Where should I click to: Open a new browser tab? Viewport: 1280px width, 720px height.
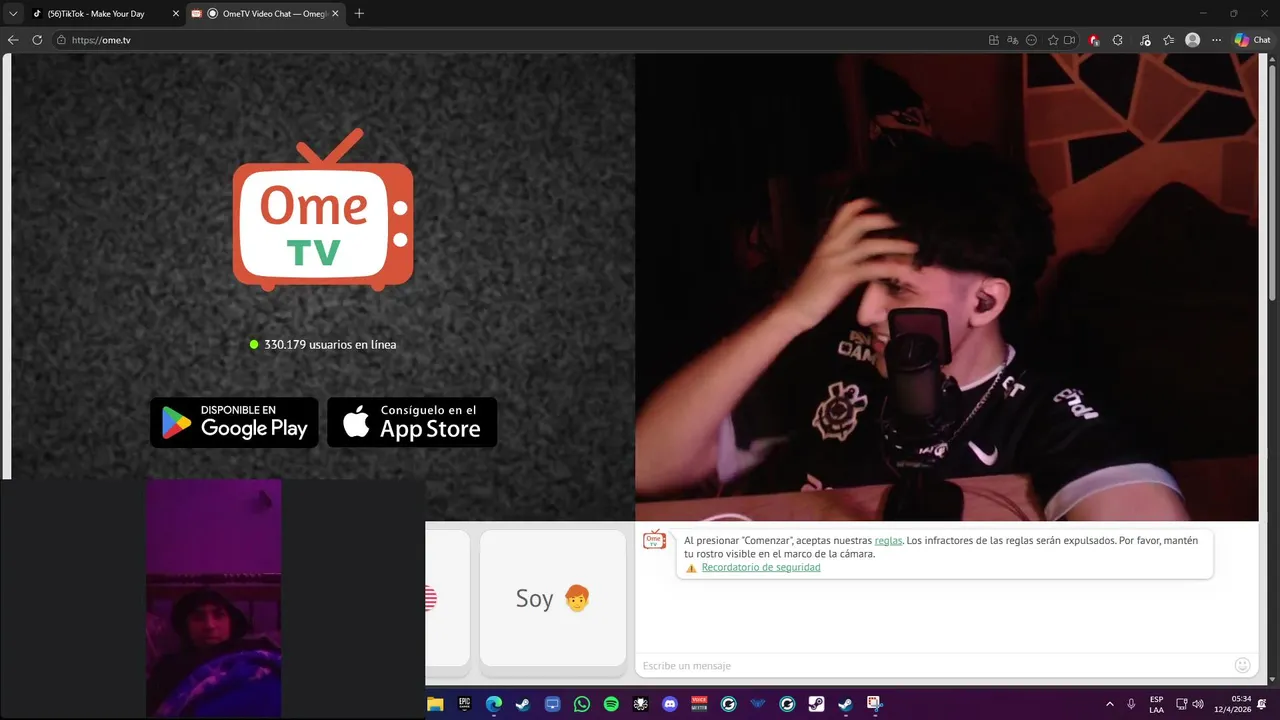pos(359,14)
